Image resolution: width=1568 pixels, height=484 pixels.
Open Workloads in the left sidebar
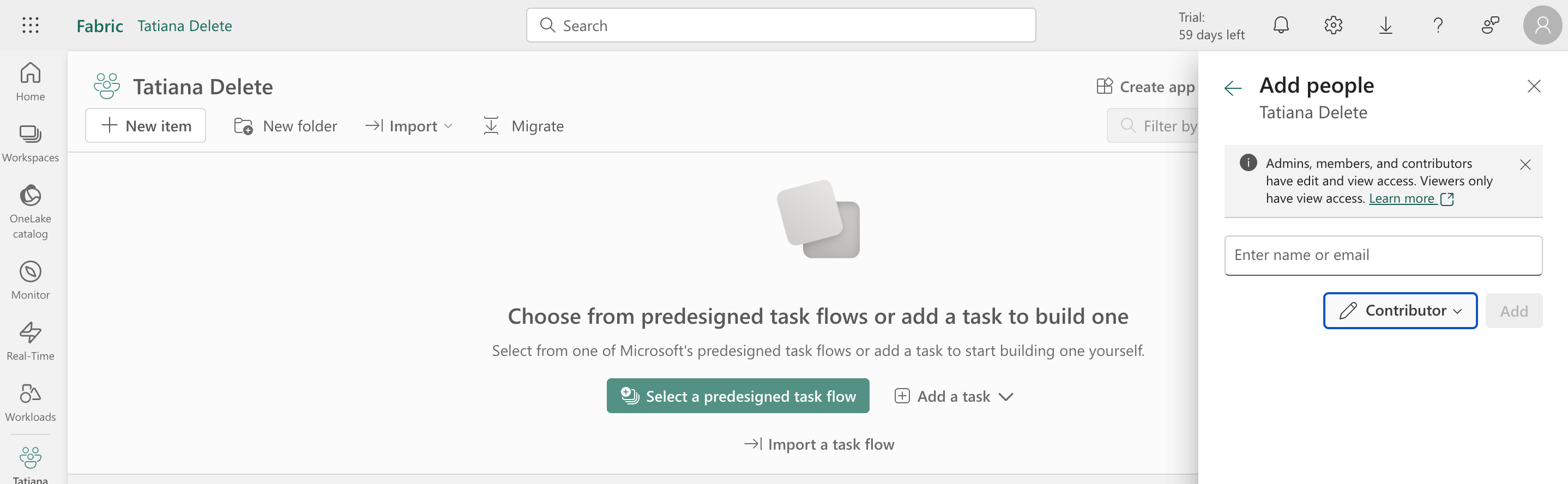click(x=31, y=401)
